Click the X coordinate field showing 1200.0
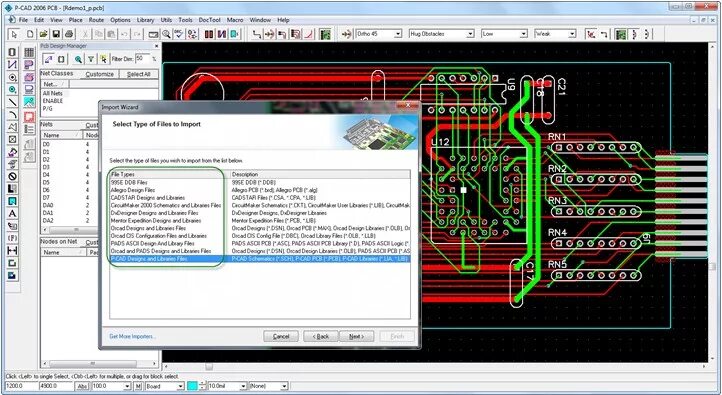 [21, 386]
